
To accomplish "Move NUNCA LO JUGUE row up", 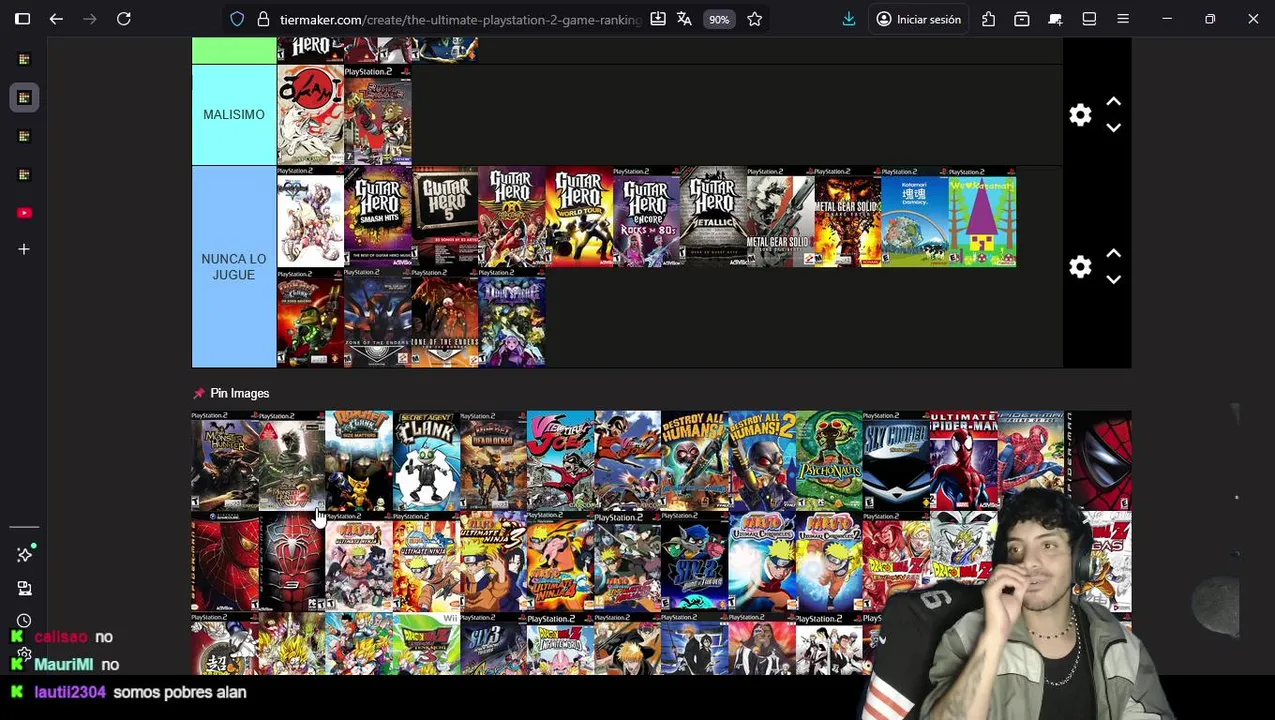I will [x=1113, y=254].
